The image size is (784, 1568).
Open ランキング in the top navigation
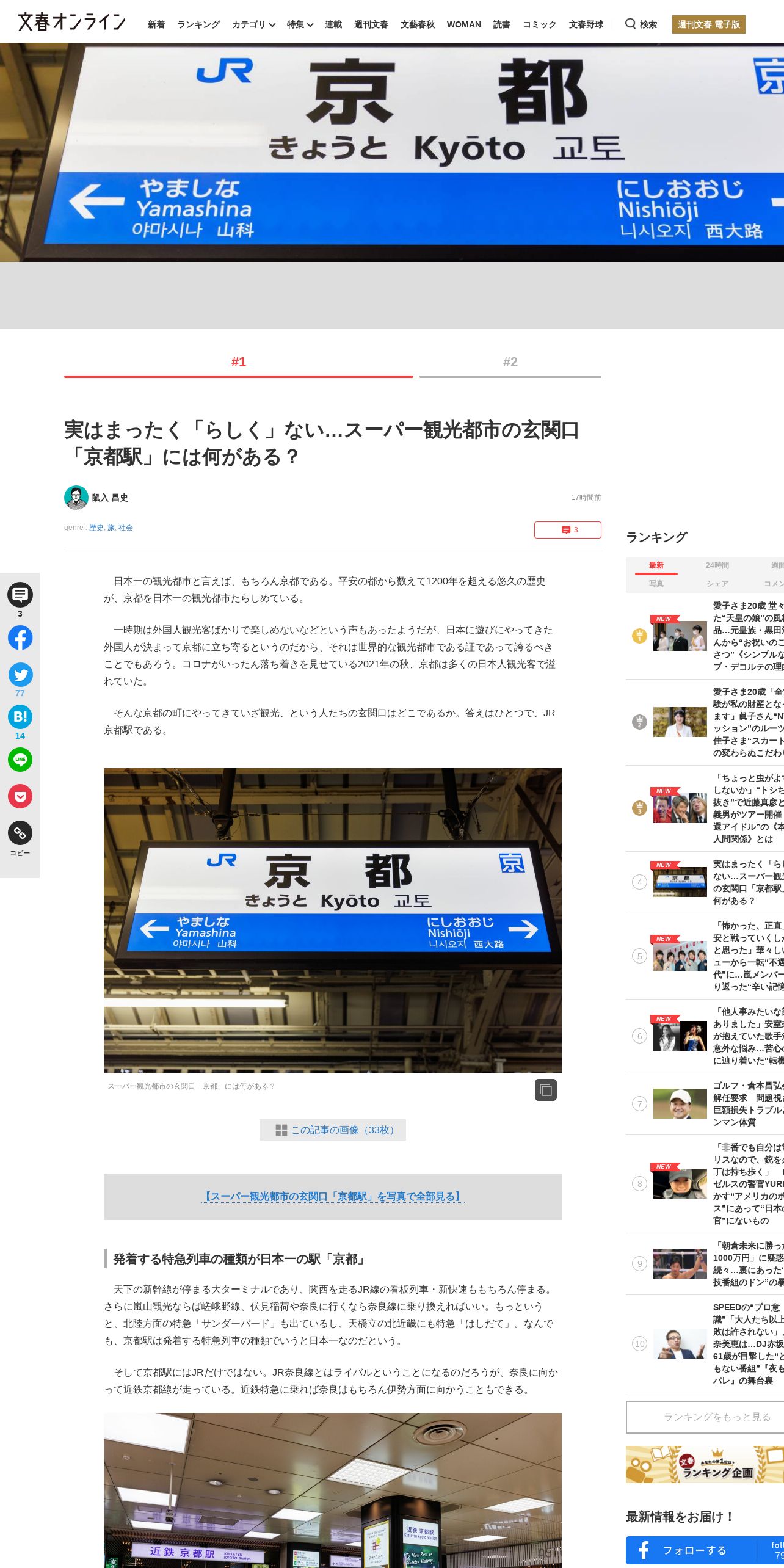[198, 24]
